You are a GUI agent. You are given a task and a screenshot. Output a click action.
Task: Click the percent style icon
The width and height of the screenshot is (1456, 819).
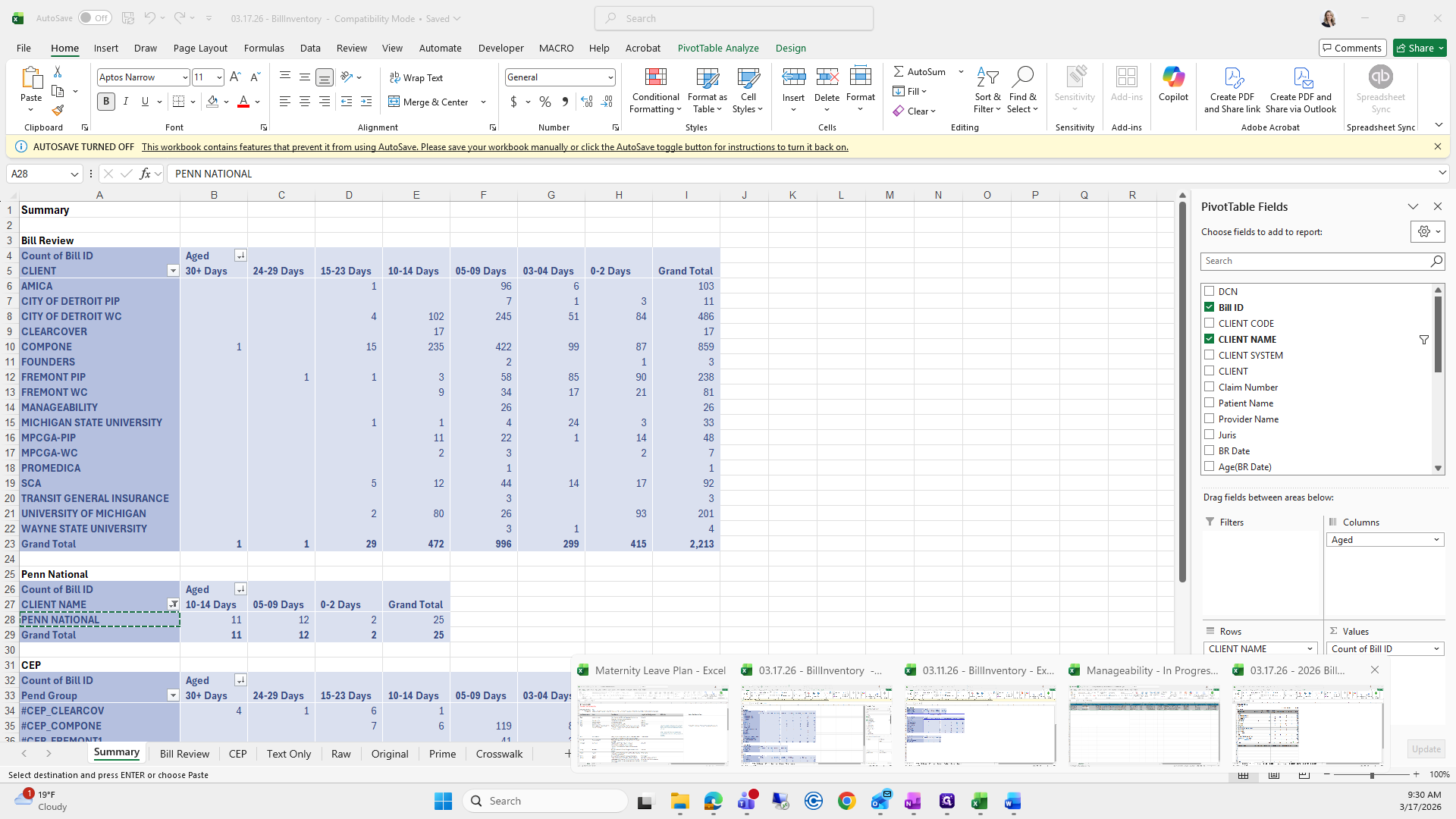pos(544,102)
